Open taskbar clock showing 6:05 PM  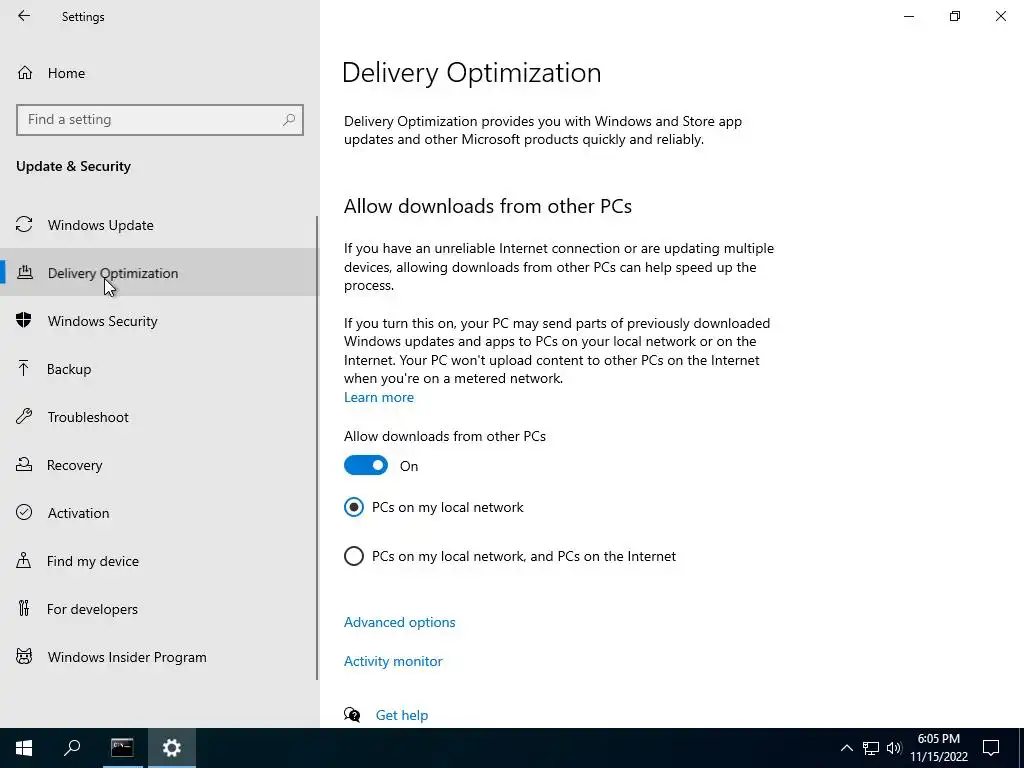938,748
